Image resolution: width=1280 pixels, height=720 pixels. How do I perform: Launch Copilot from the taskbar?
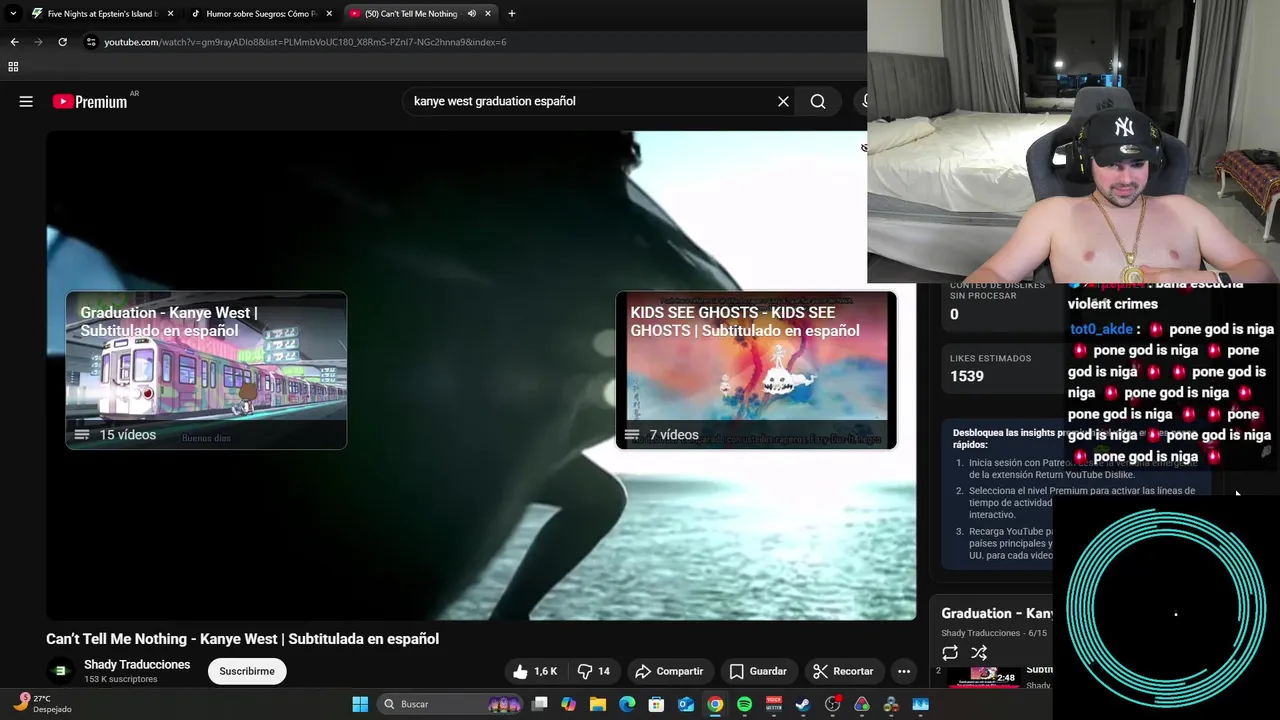coord(569,704)
